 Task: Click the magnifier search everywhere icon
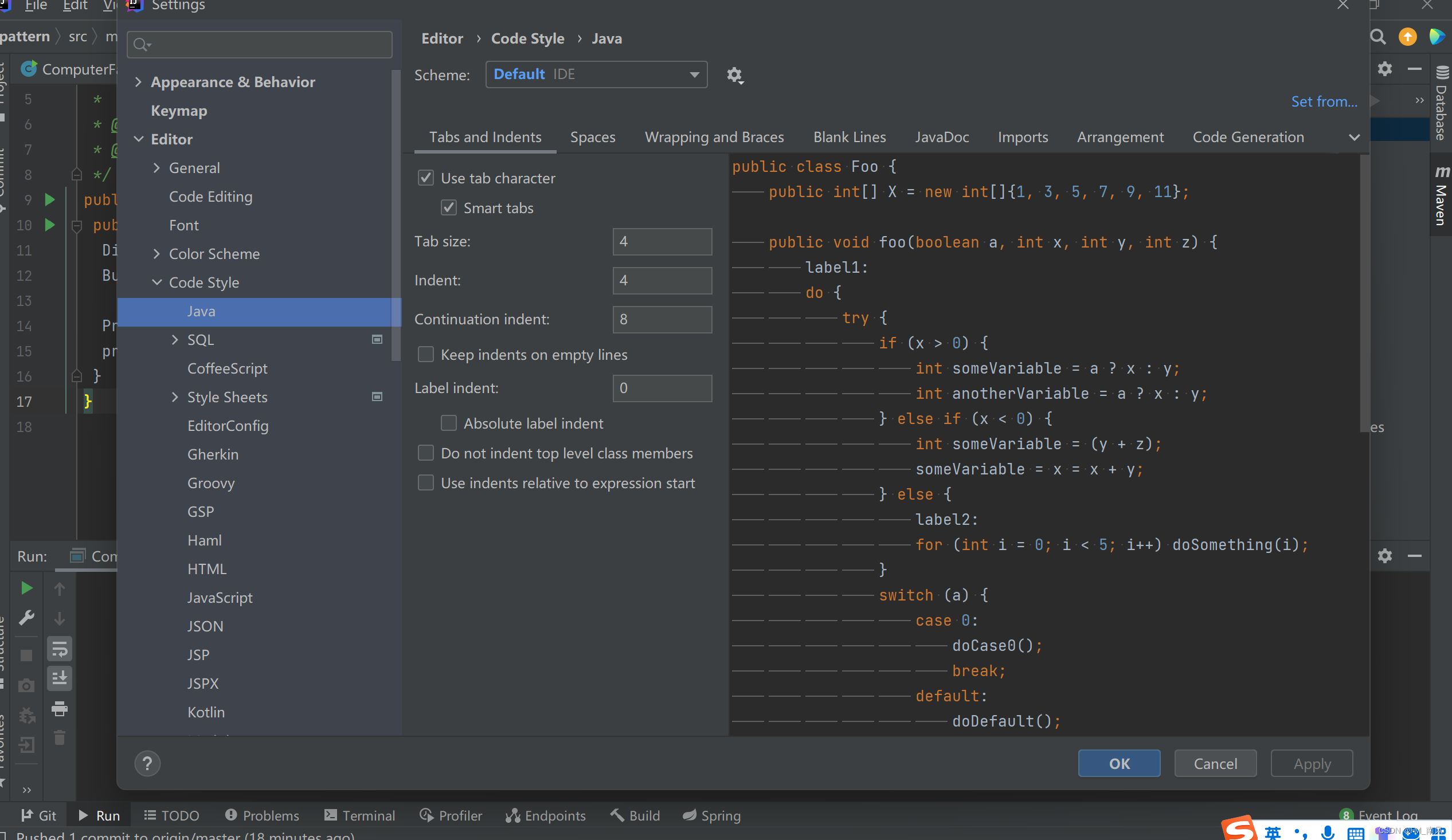(x=1377, y=37)
